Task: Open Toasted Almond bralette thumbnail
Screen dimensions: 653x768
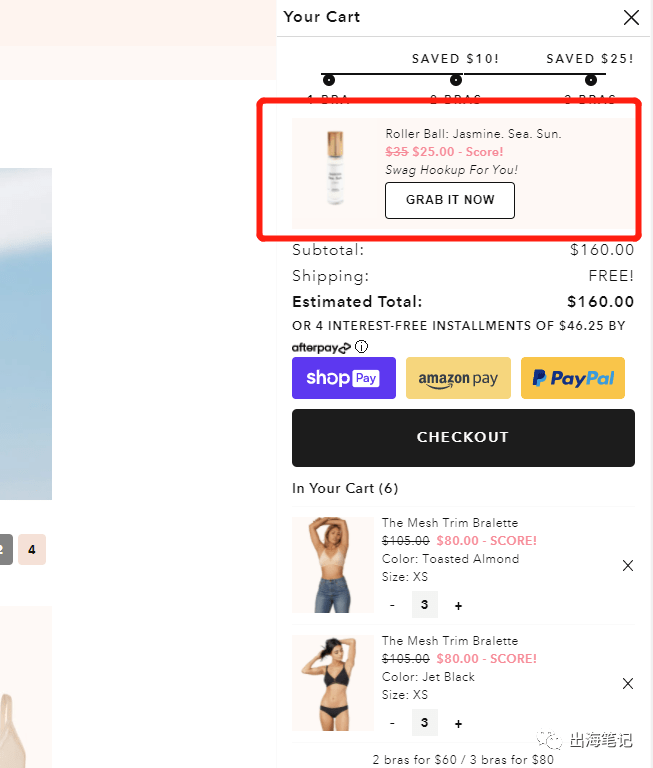Action: (x=333, y=565)
